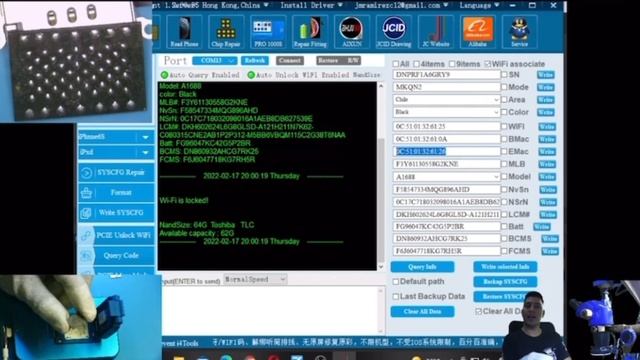Open the Language dropdown

pos(479,5)
